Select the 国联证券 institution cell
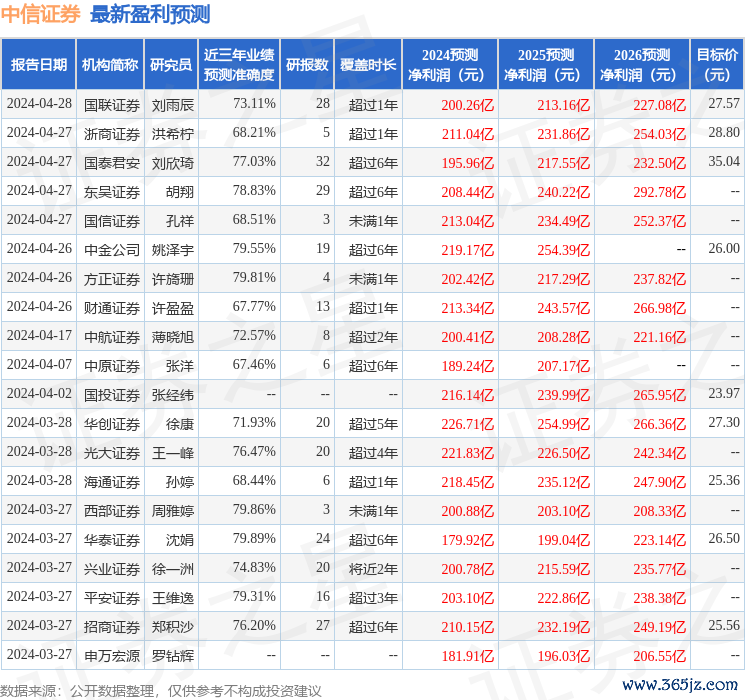 [112, 105]
